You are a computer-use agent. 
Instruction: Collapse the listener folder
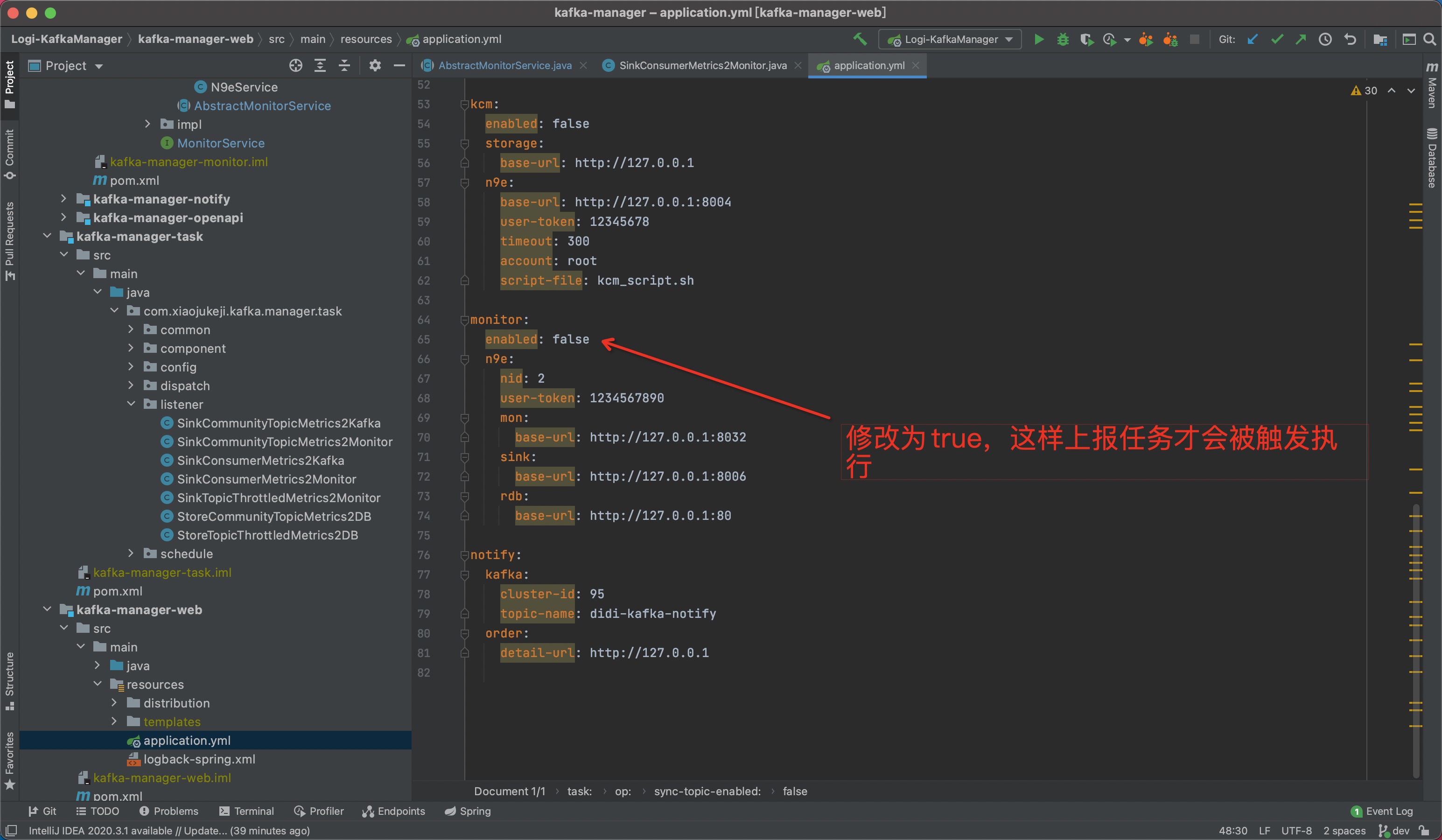click(131, 404)
